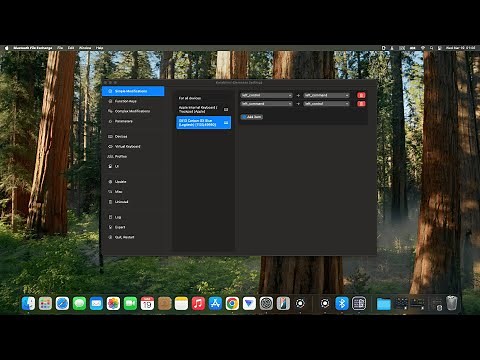Open Photos from the Dock
Viewport: 480px width, 360px height.
coord(113,304)
